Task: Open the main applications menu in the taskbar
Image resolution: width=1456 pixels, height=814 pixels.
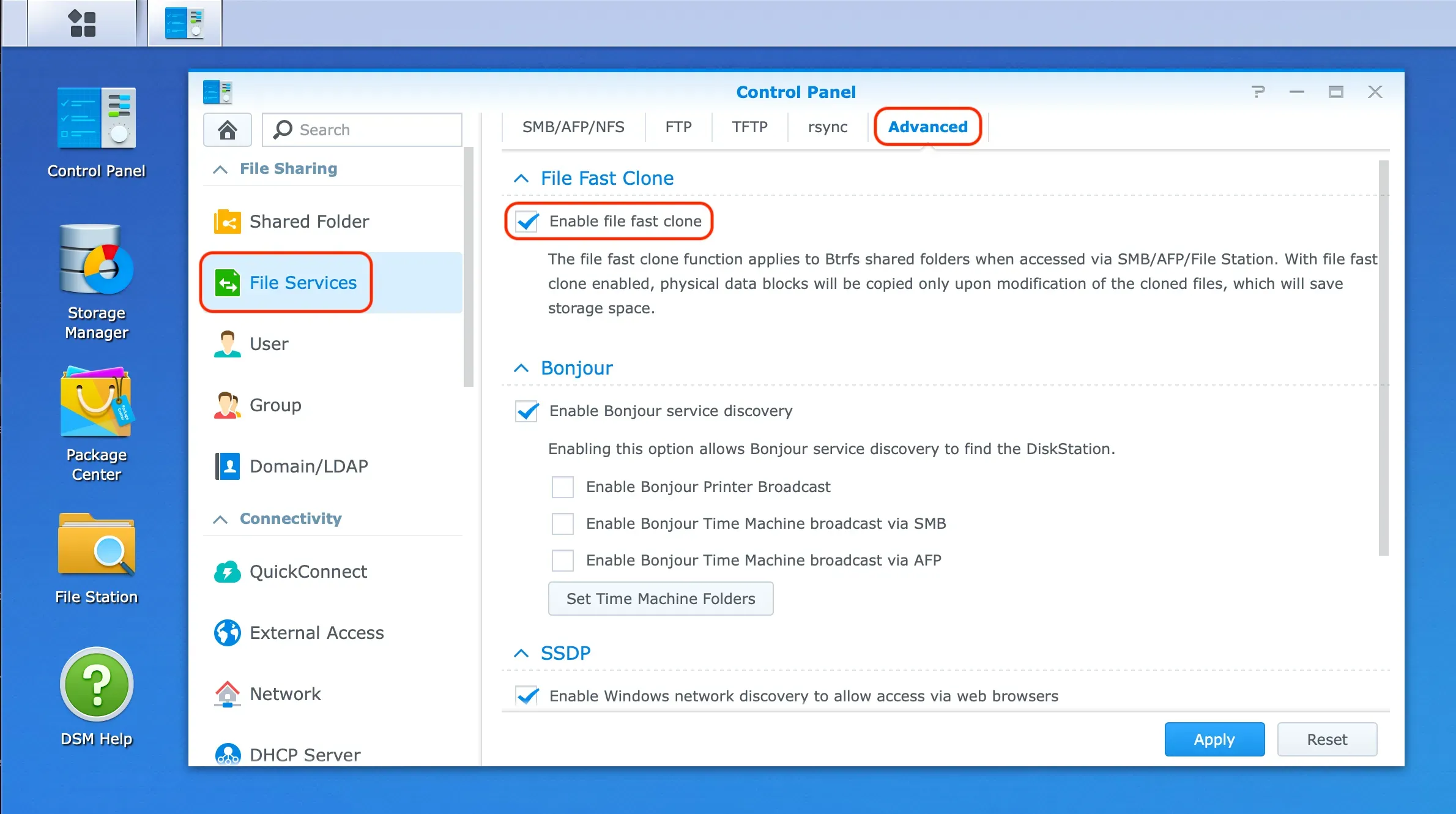Action: 83,23
